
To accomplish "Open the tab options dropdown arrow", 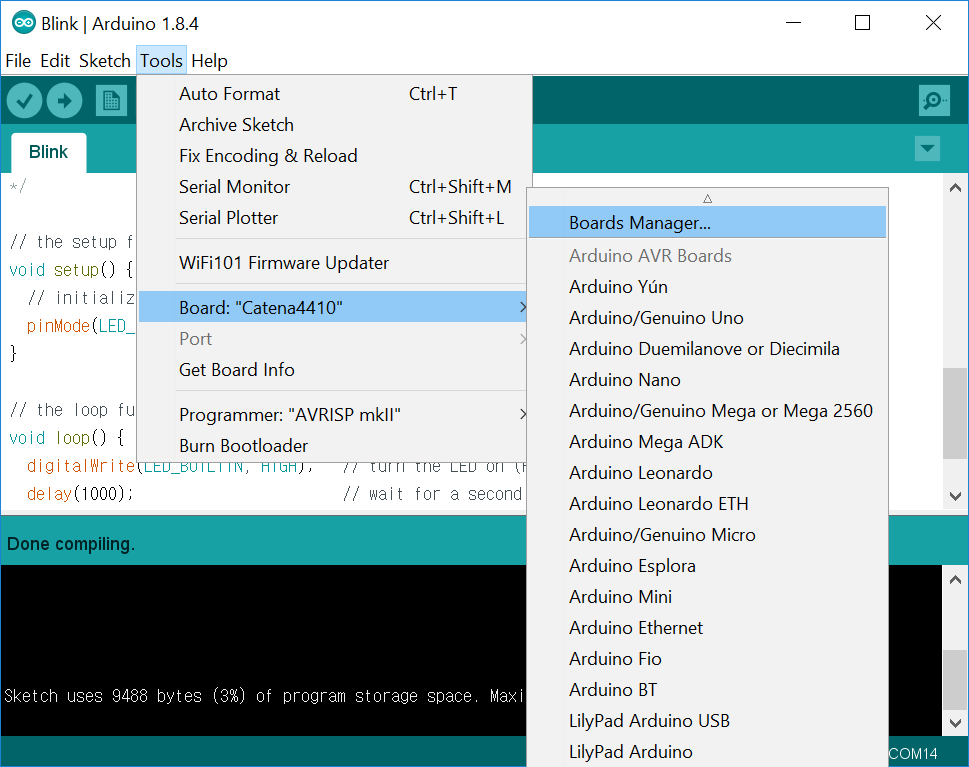I will [x=927, y=148].
